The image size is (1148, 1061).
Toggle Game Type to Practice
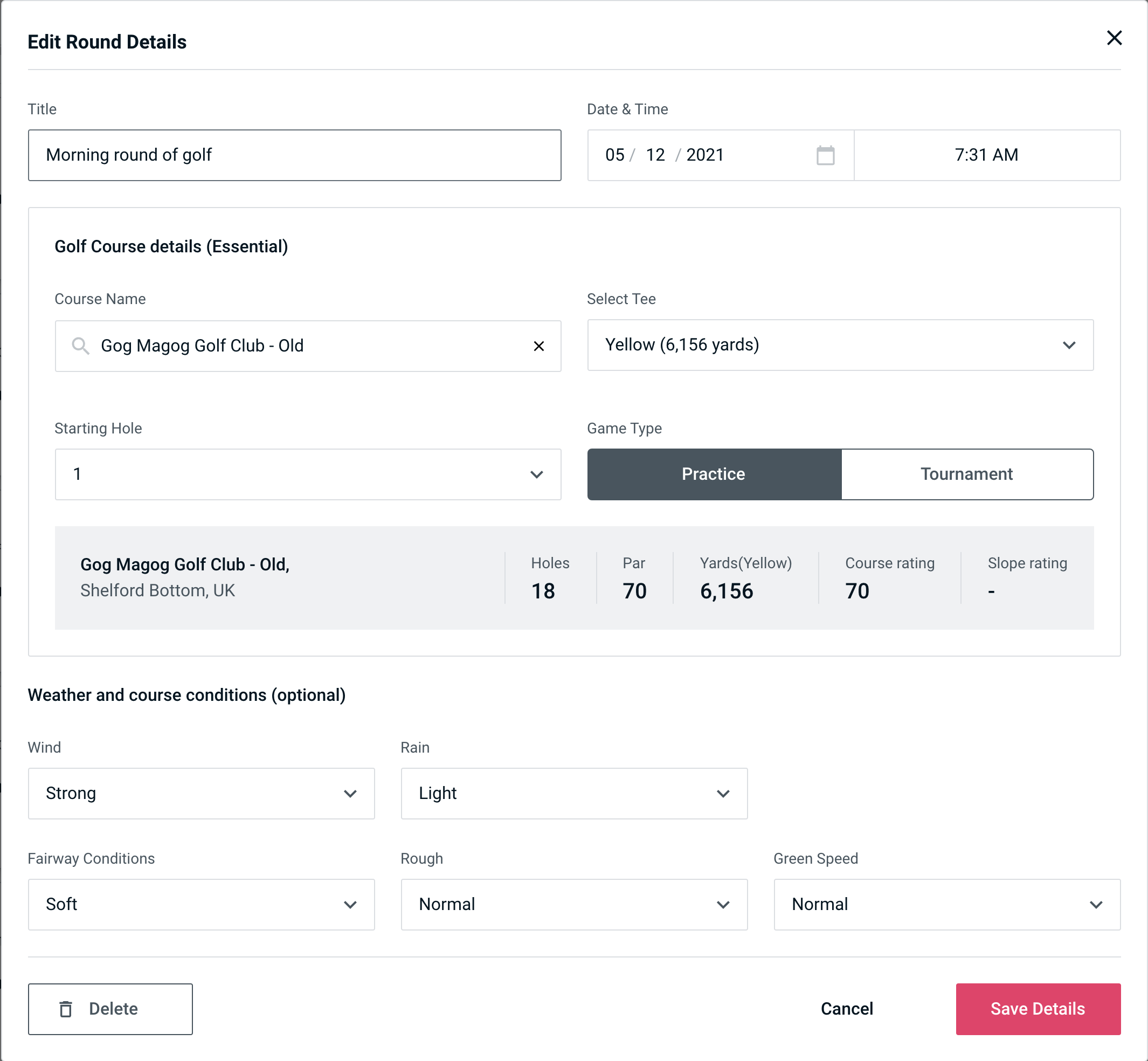pos(713,474)
